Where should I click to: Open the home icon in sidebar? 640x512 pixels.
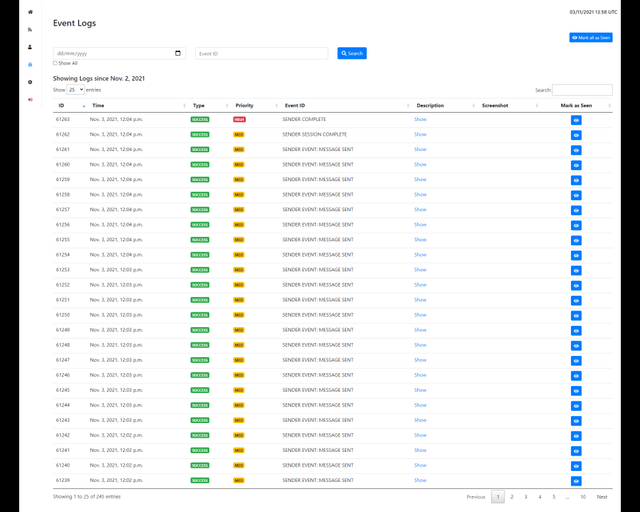click(30, 12)
